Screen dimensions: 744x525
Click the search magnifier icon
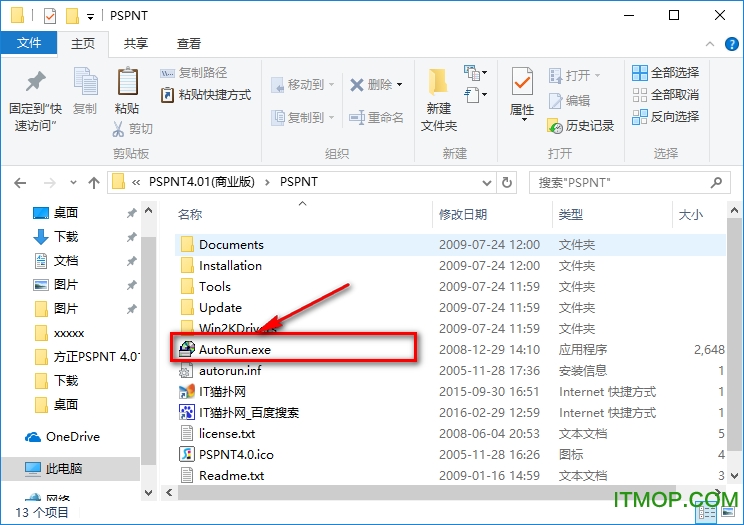(716, 183)
